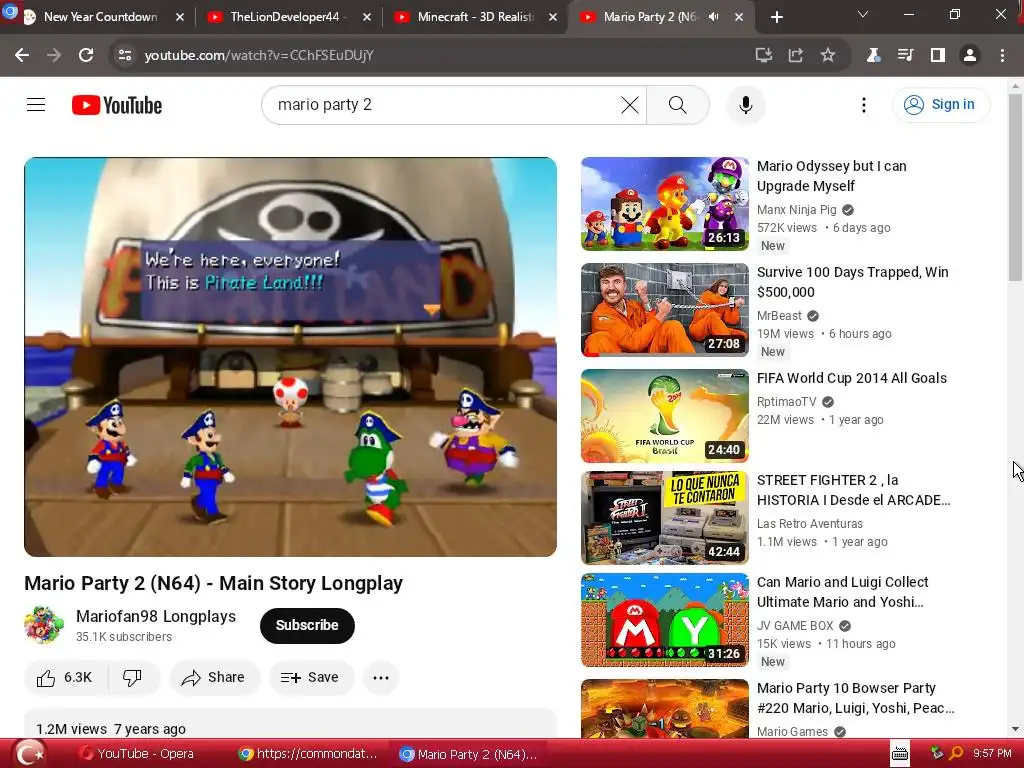This screenshot has height=768, width=1024.
Task: Open the Chrome three-dot menu
Action: coord(1002,56)
